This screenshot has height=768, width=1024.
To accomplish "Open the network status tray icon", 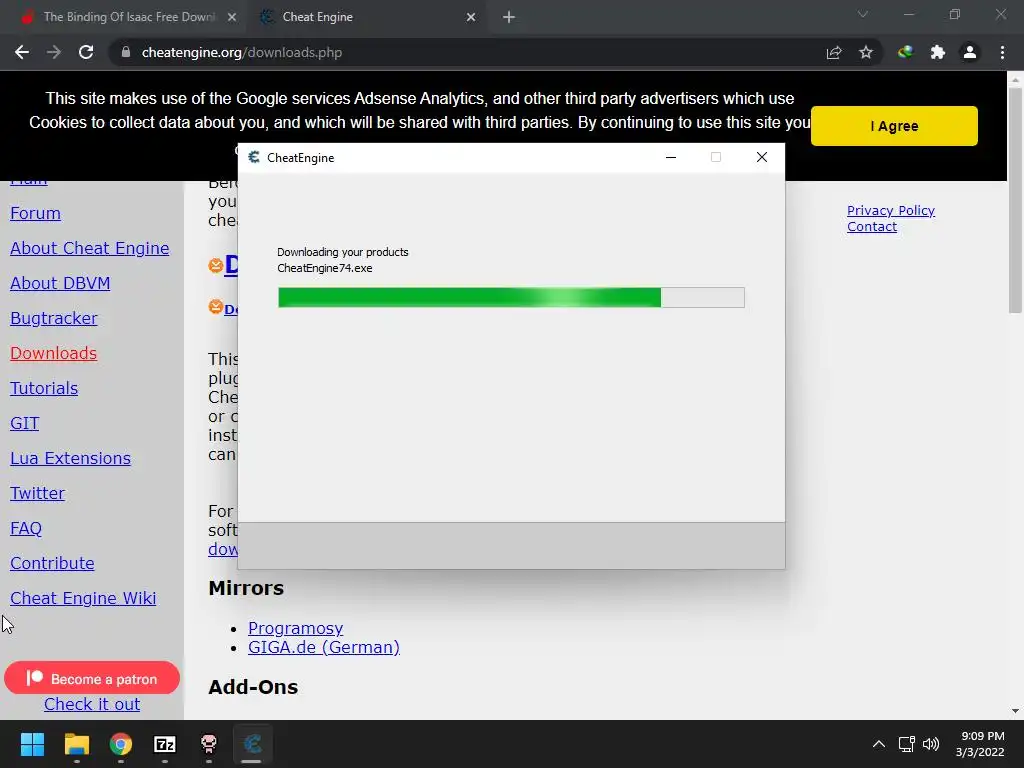I will (906, 744).
